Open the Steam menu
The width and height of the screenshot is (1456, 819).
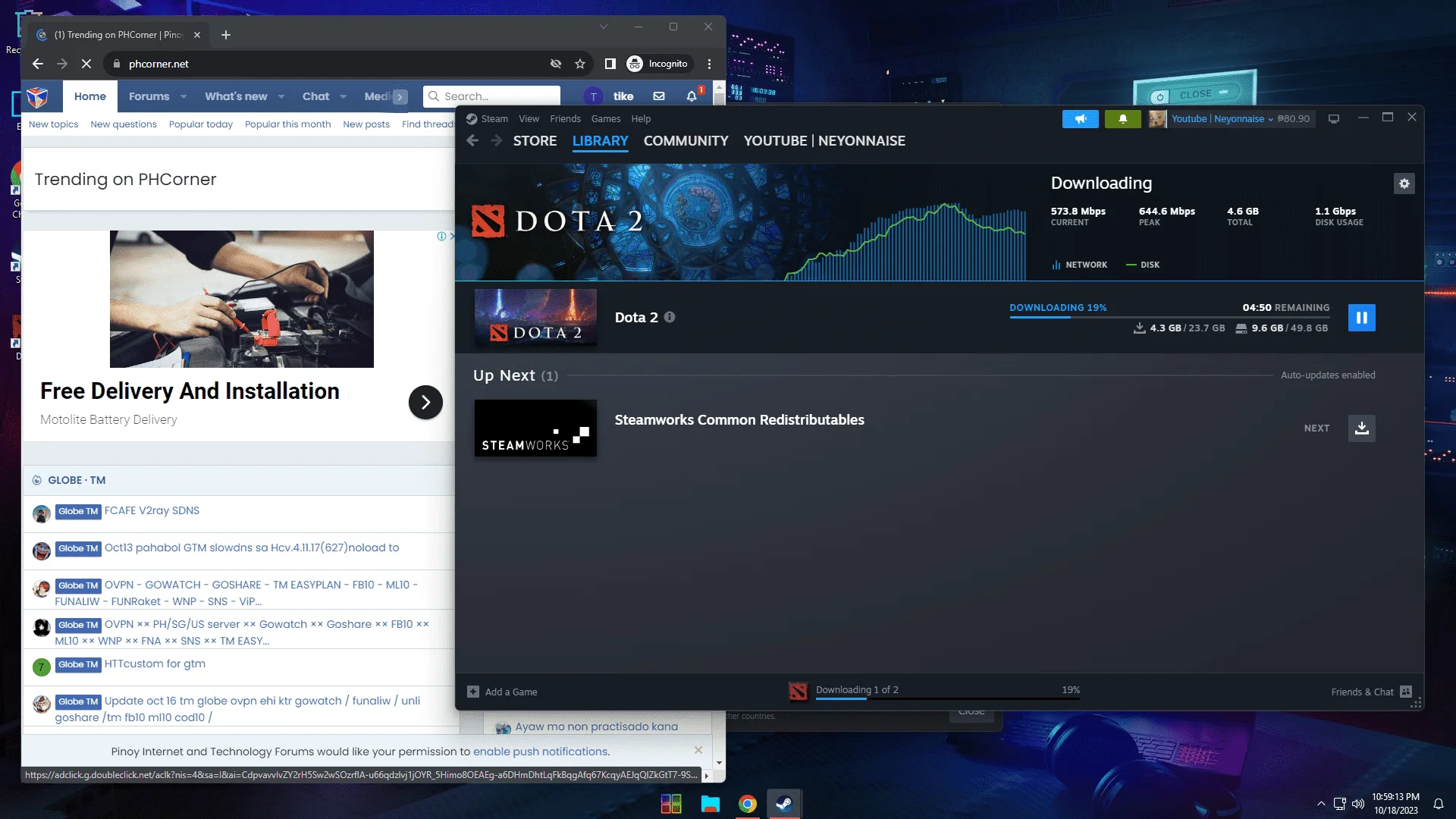click(494, 119)
